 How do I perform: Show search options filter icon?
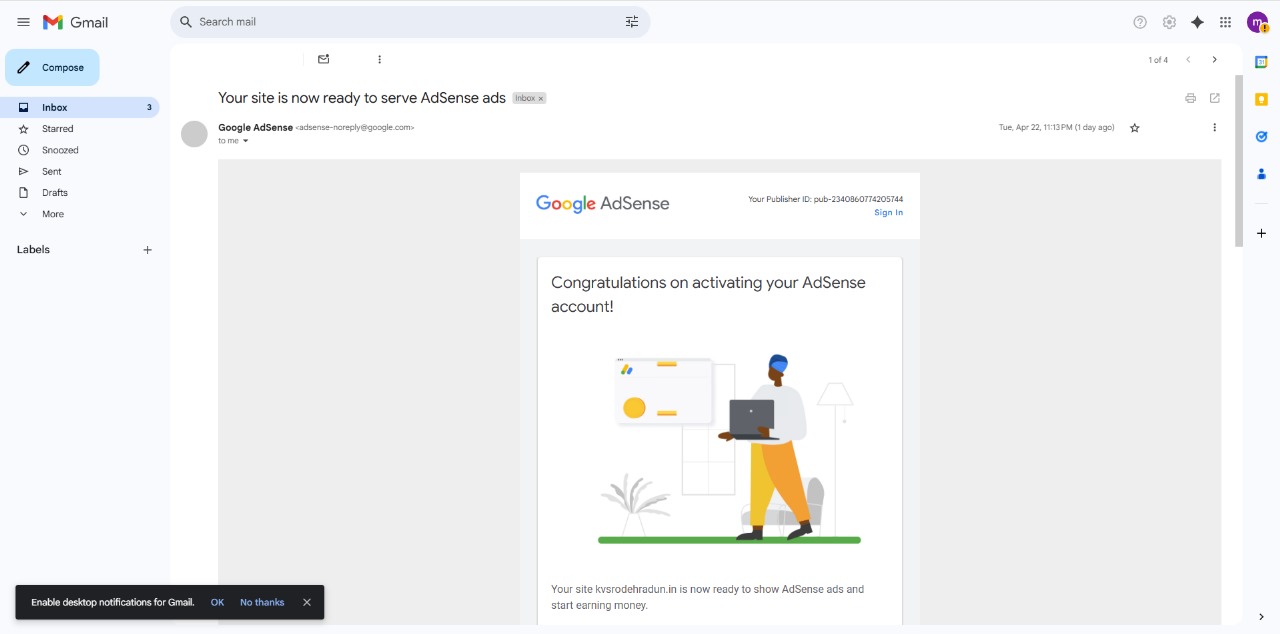[x=632, y=22]
